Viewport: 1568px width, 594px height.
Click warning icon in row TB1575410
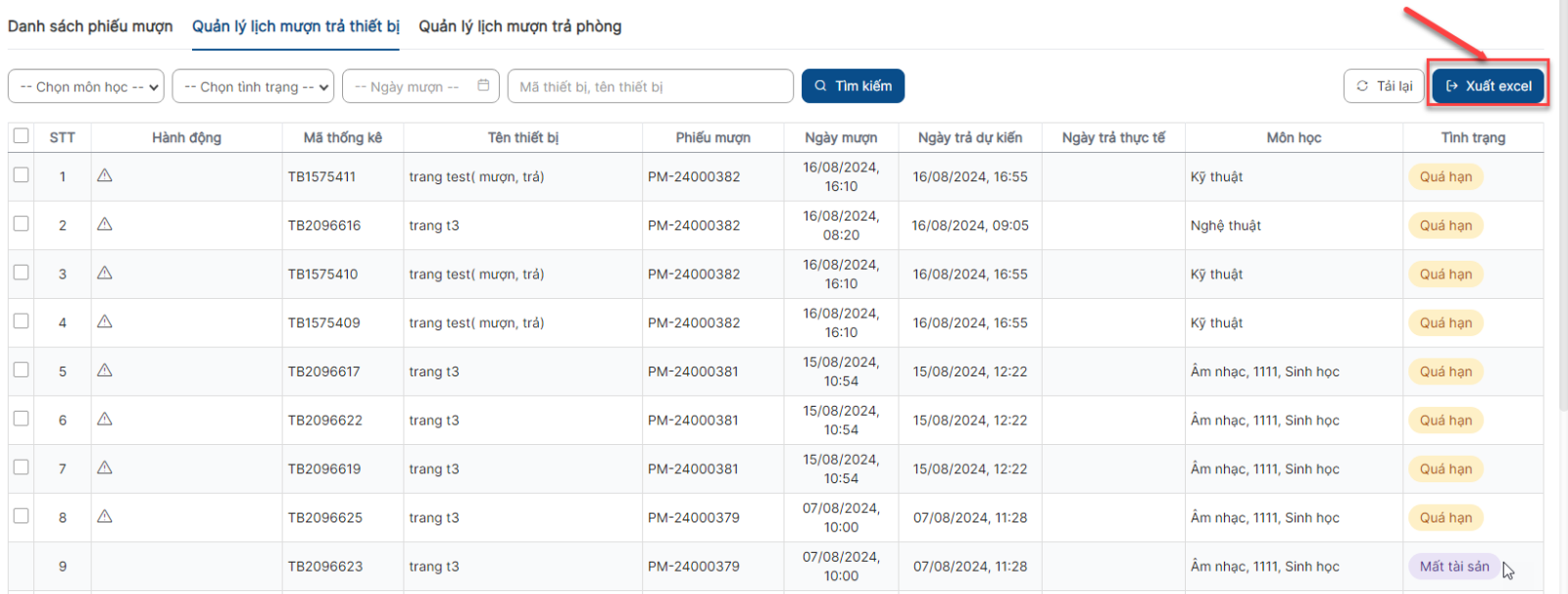(105, 273)
